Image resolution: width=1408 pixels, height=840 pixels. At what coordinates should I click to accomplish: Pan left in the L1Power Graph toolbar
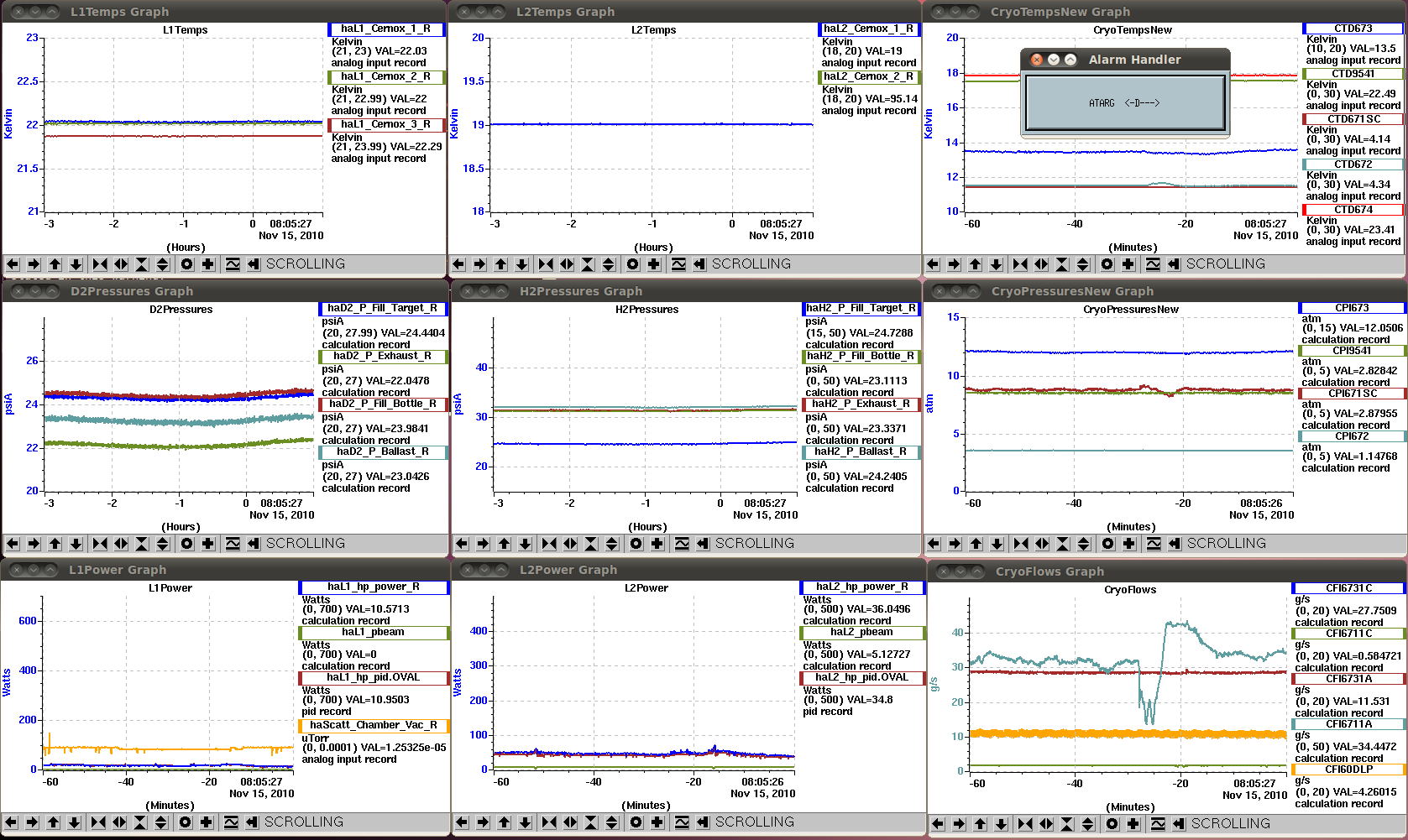11,822
